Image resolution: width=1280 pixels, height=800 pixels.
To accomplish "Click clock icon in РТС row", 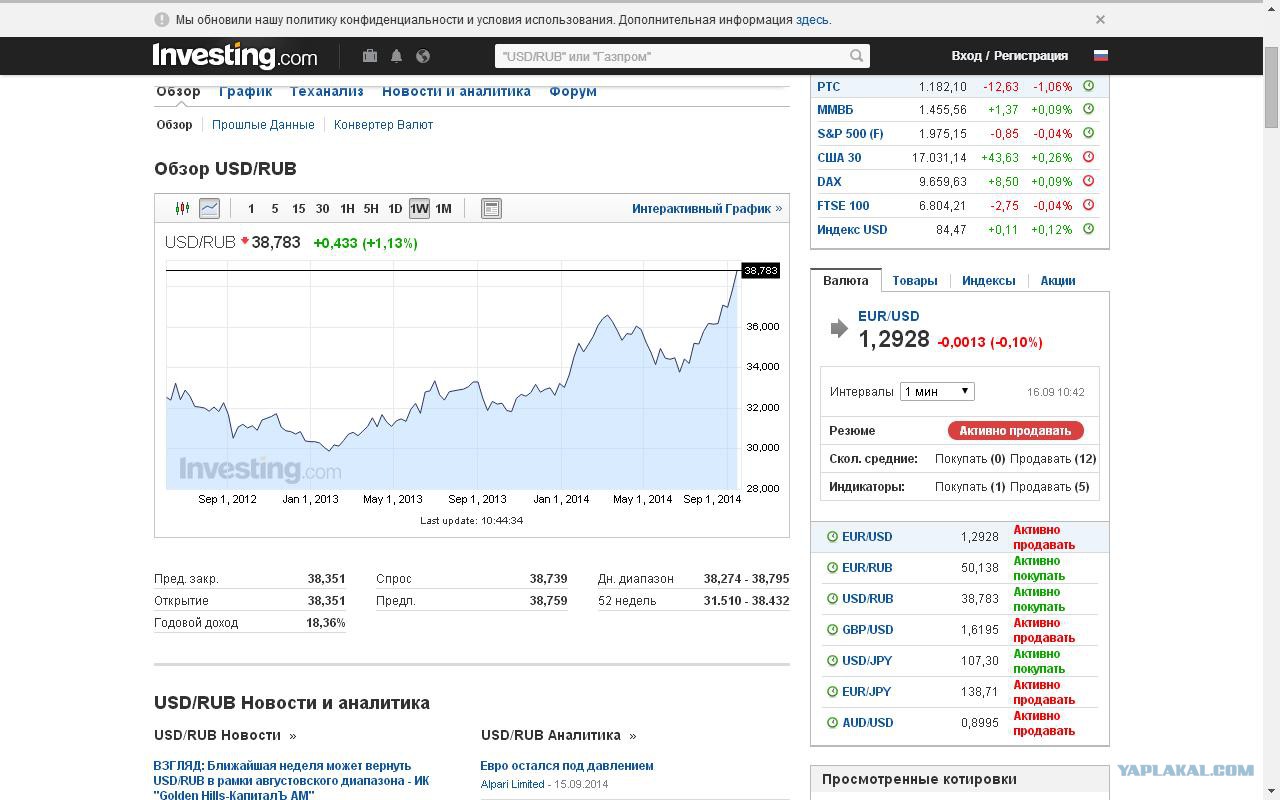I will (x=1089, y=86).
